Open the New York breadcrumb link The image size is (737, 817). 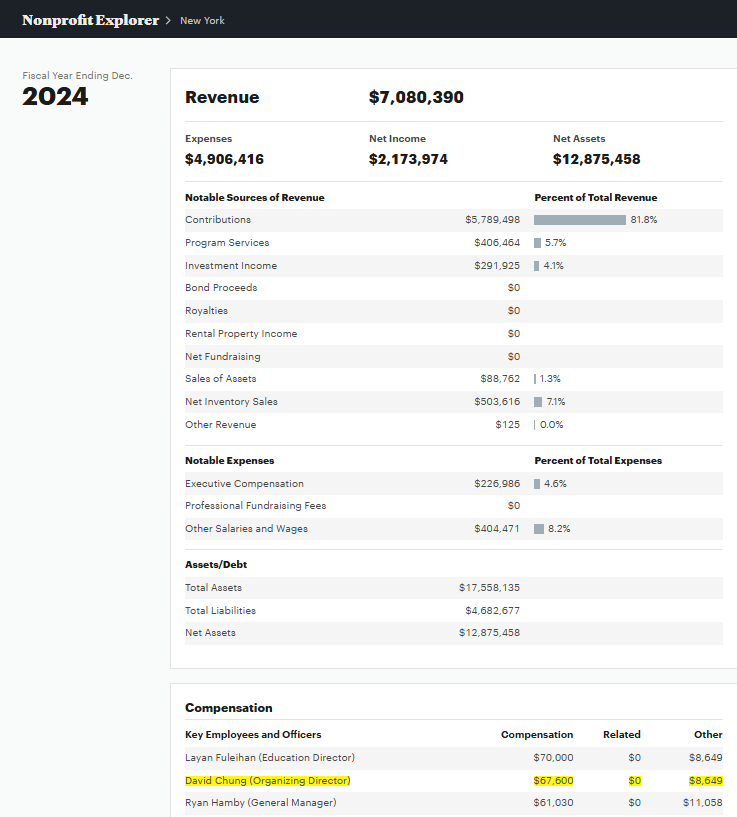click(x=202, y=21)
